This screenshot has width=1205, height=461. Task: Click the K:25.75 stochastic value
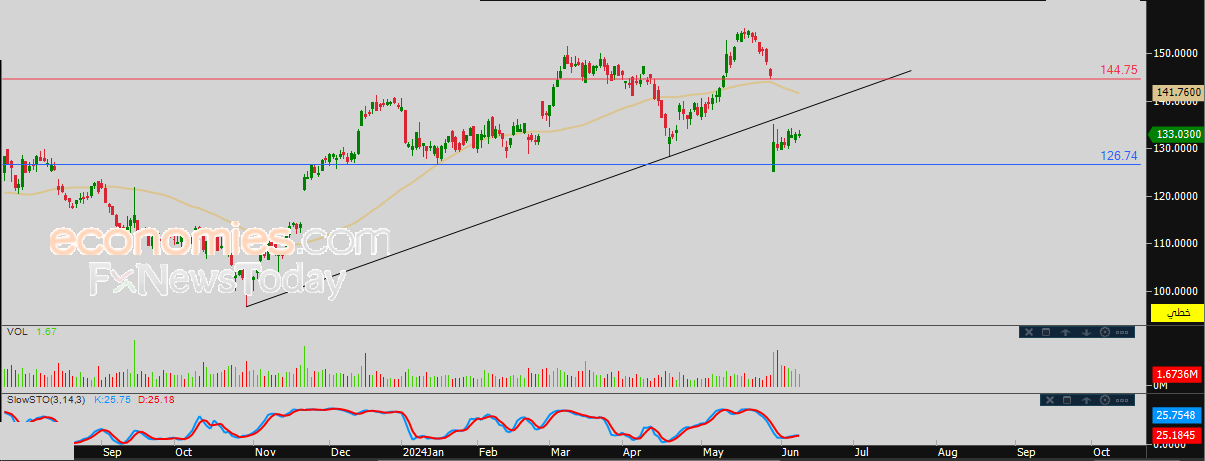(x=112, y=399)
